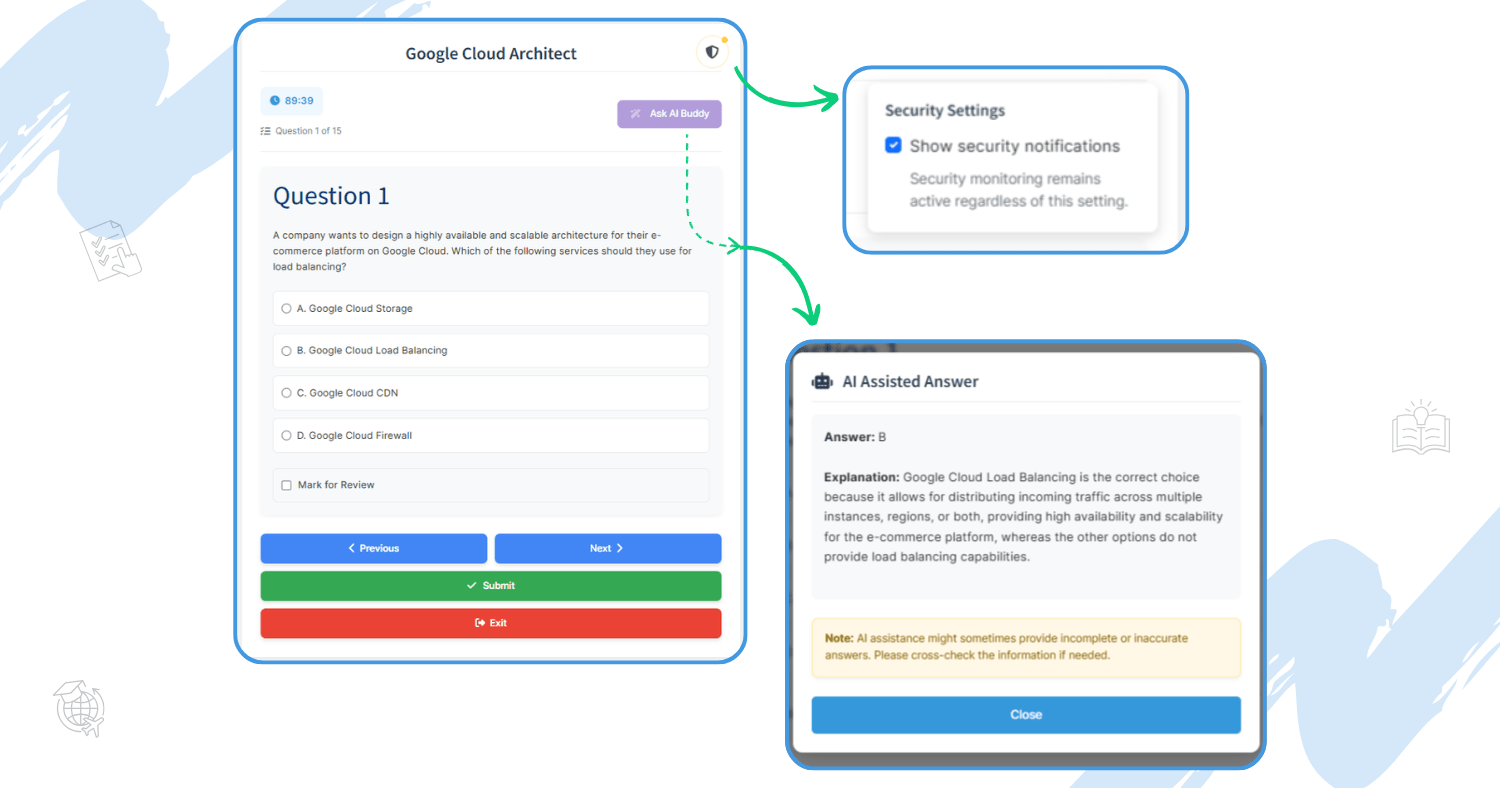Click the security shield icon

pyautogui.click(x=712, y=52)
